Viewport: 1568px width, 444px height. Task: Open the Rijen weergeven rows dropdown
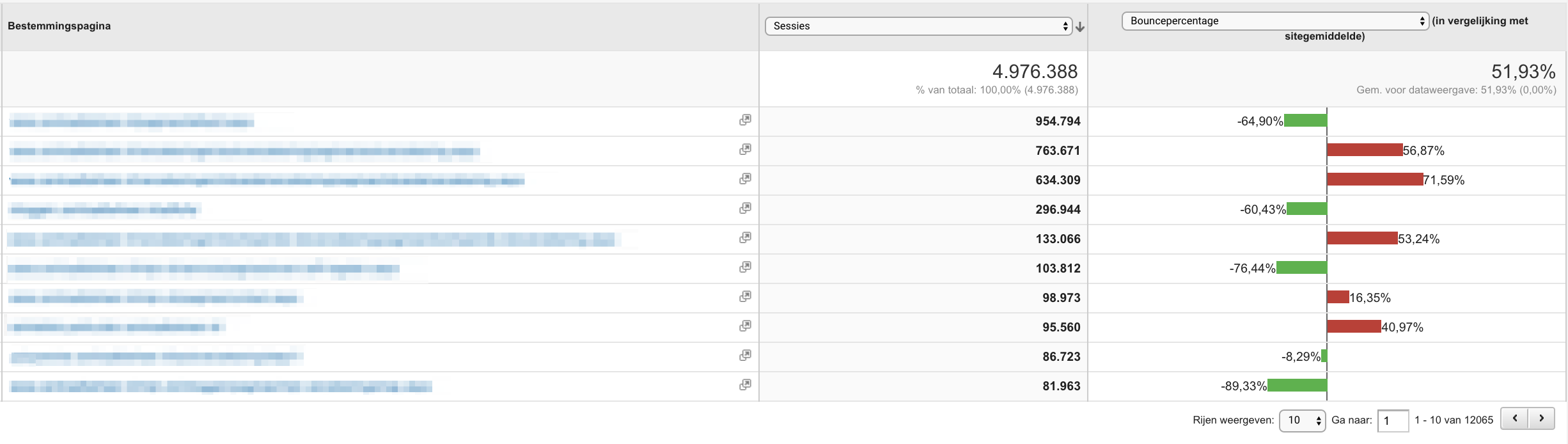tap(1302, 420)
